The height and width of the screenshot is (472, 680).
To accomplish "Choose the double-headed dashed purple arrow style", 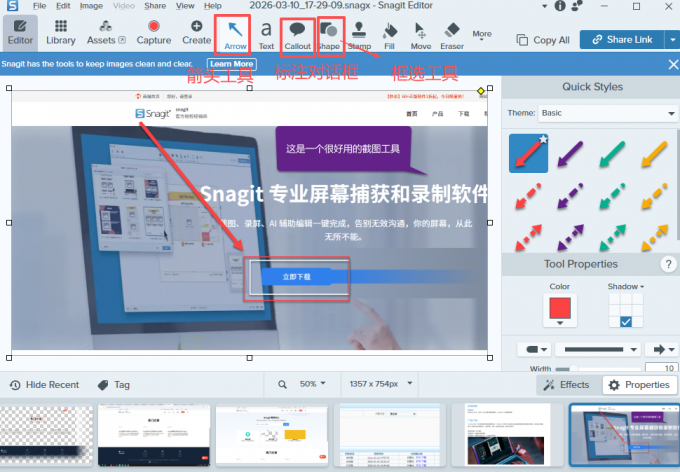I will [570, 237].
